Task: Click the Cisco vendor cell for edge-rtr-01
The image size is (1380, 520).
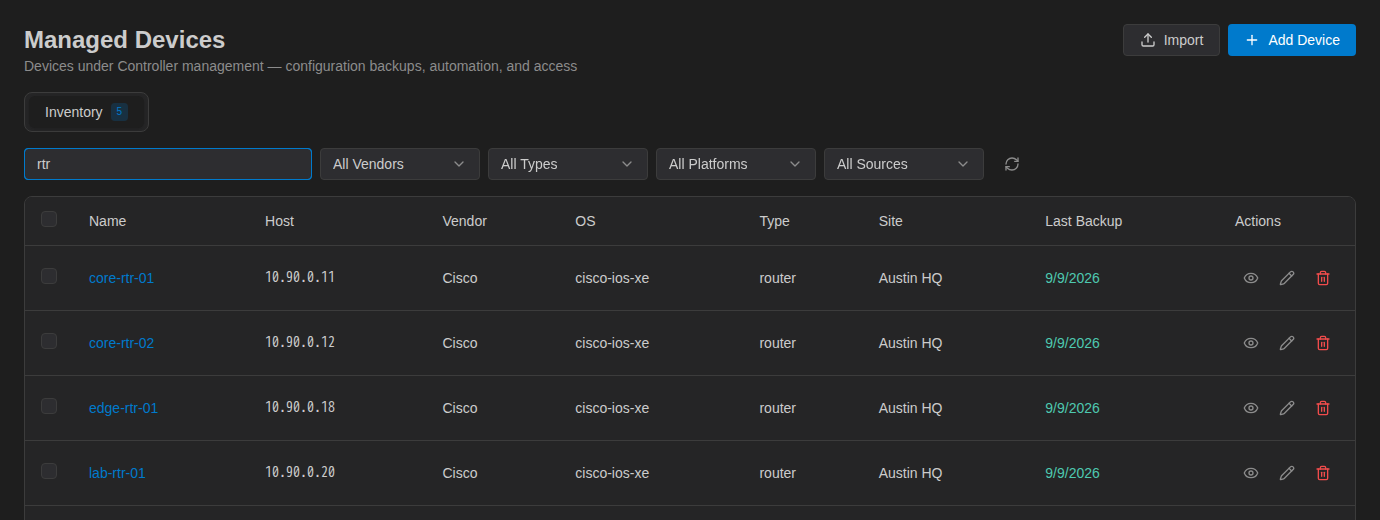Action: point(460,408)
